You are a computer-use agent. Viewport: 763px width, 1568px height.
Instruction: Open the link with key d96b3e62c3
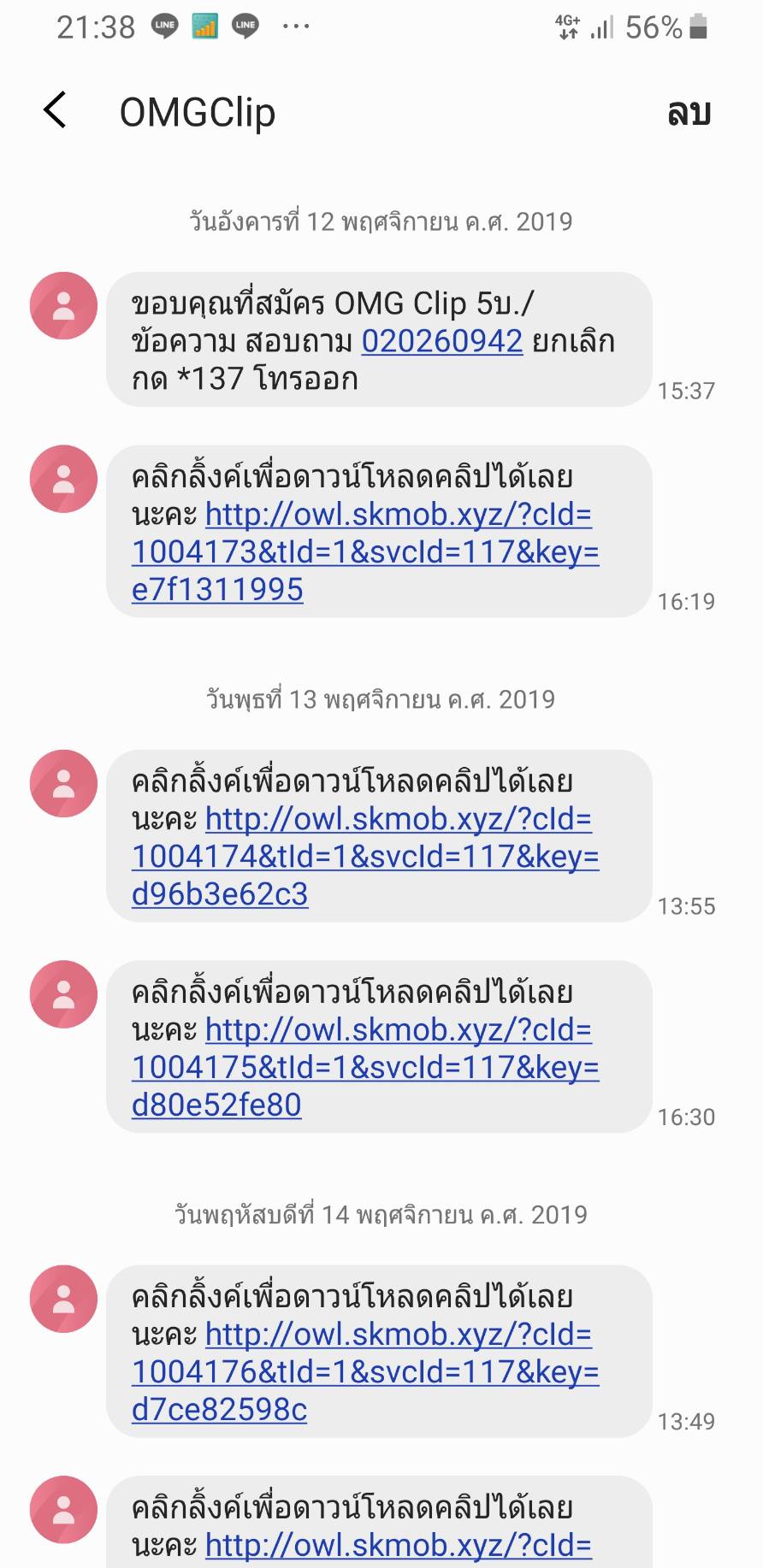[x=365, y=856]
